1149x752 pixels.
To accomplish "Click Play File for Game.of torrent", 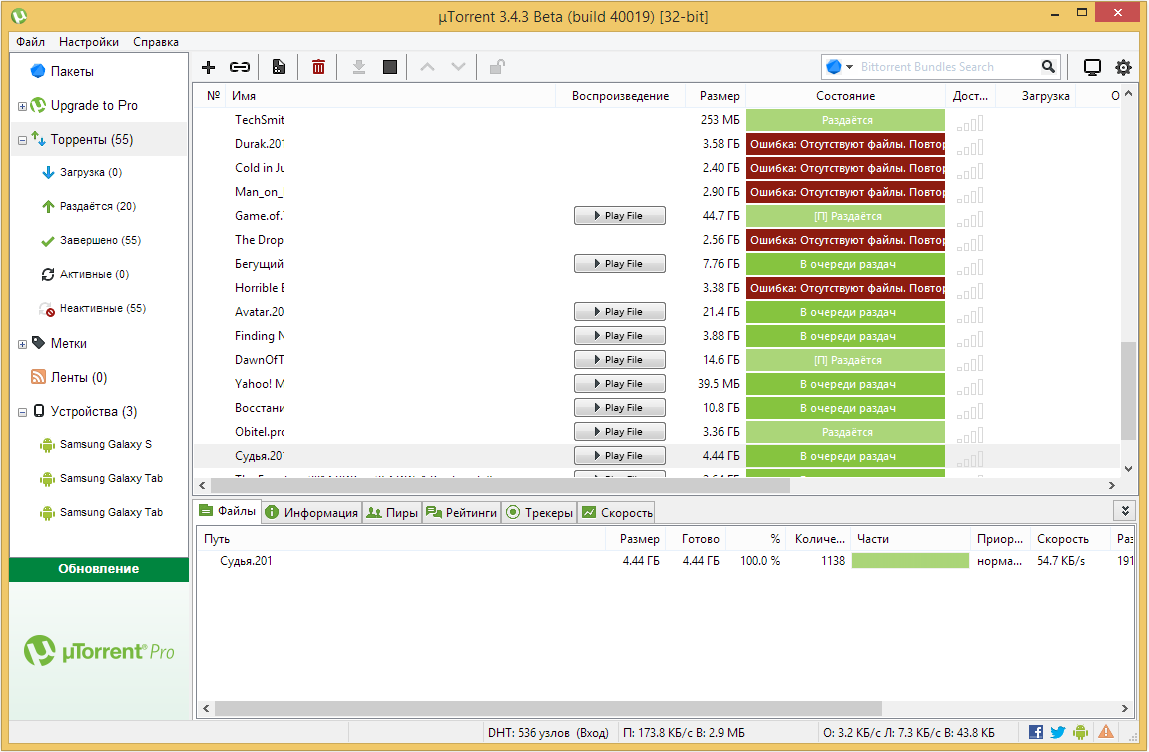I will (x=620, y=215).
